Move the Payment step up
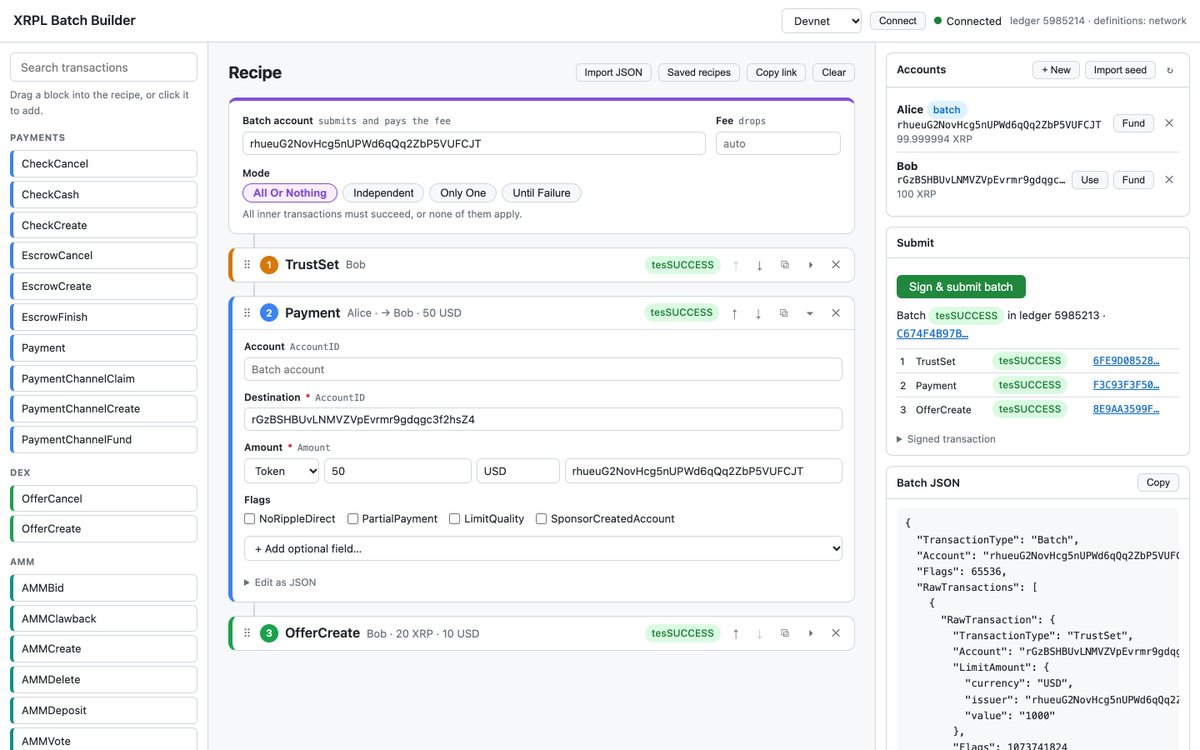Image resolution: width=1200 pixels, height=750 pixels. click(735, 313)
